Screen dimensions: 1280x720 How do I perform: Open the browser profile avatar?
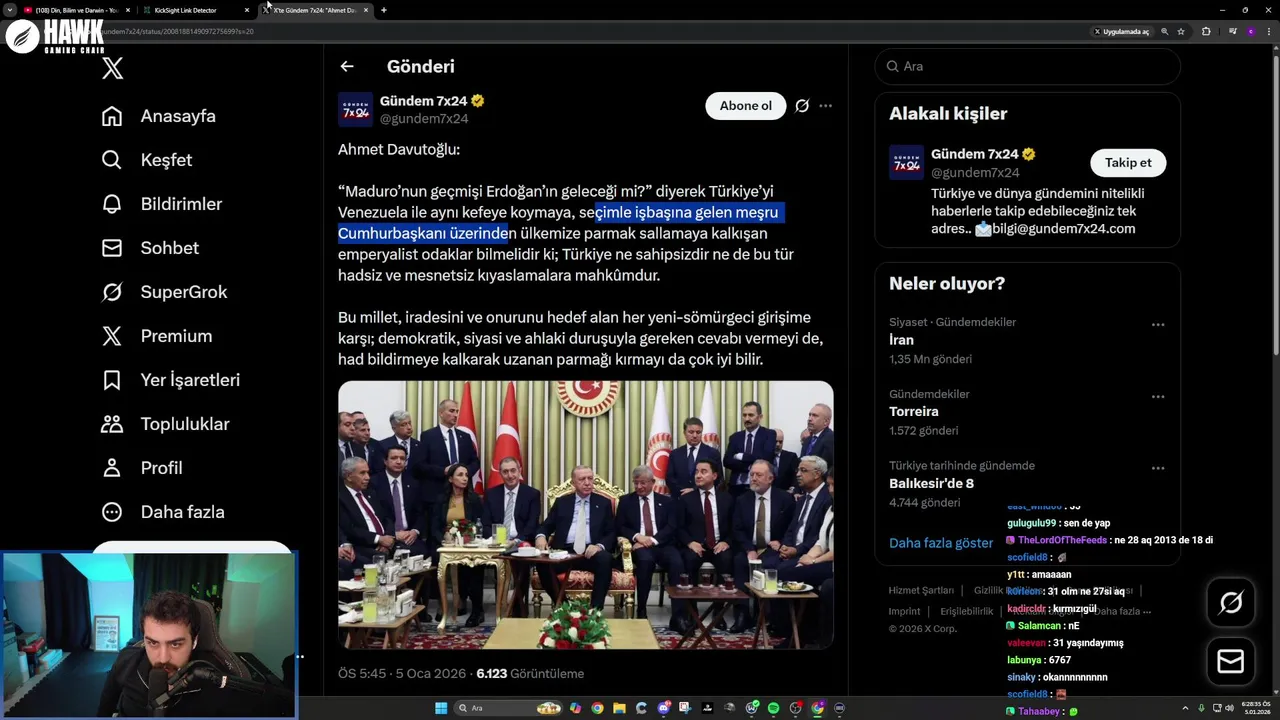point(1251,32)
